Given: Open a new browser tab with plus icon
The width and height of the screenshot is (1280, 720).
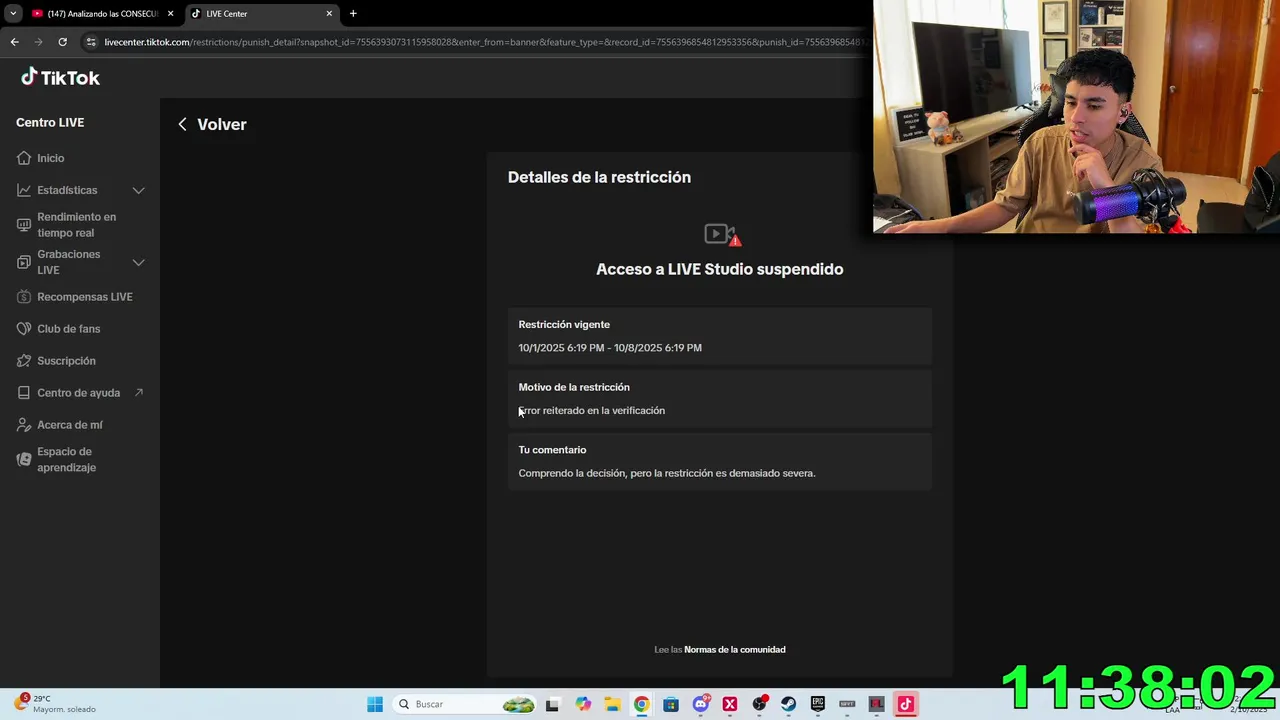Looking at the screenshot, I should 353,14.
